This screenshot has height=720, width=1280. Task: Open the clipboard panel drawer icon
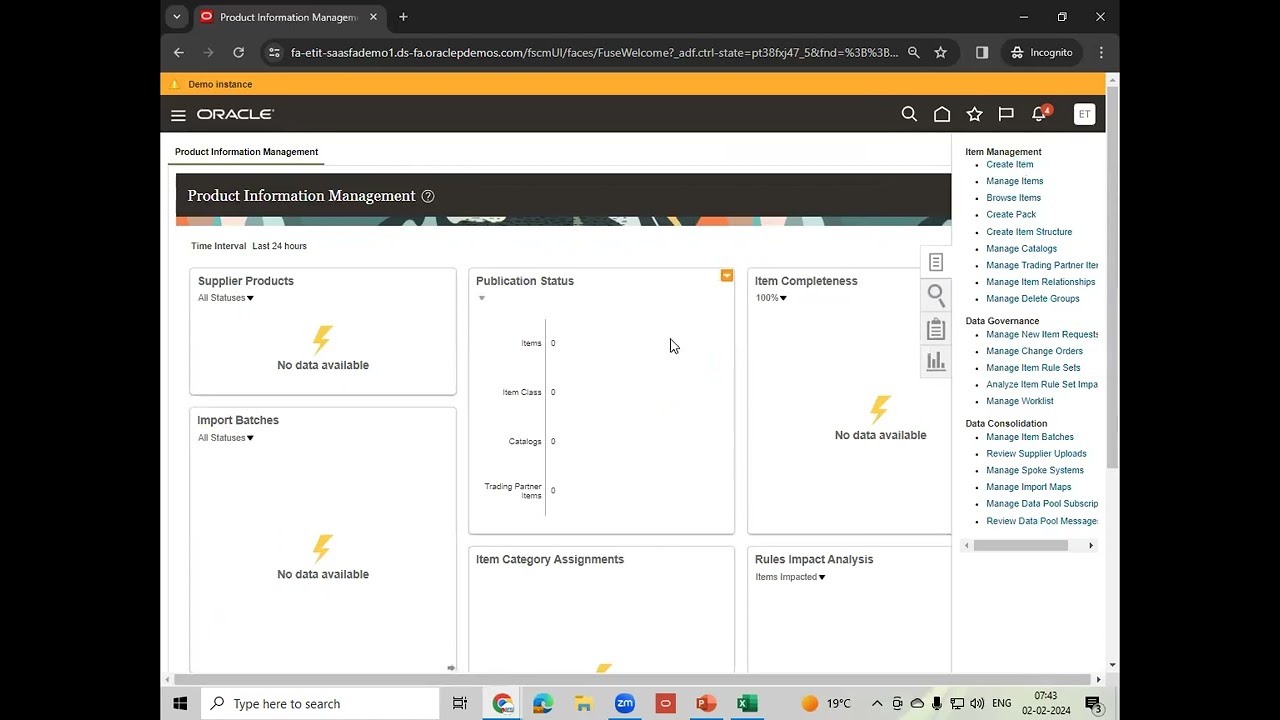pyautogui.click(x=936, y=328)
